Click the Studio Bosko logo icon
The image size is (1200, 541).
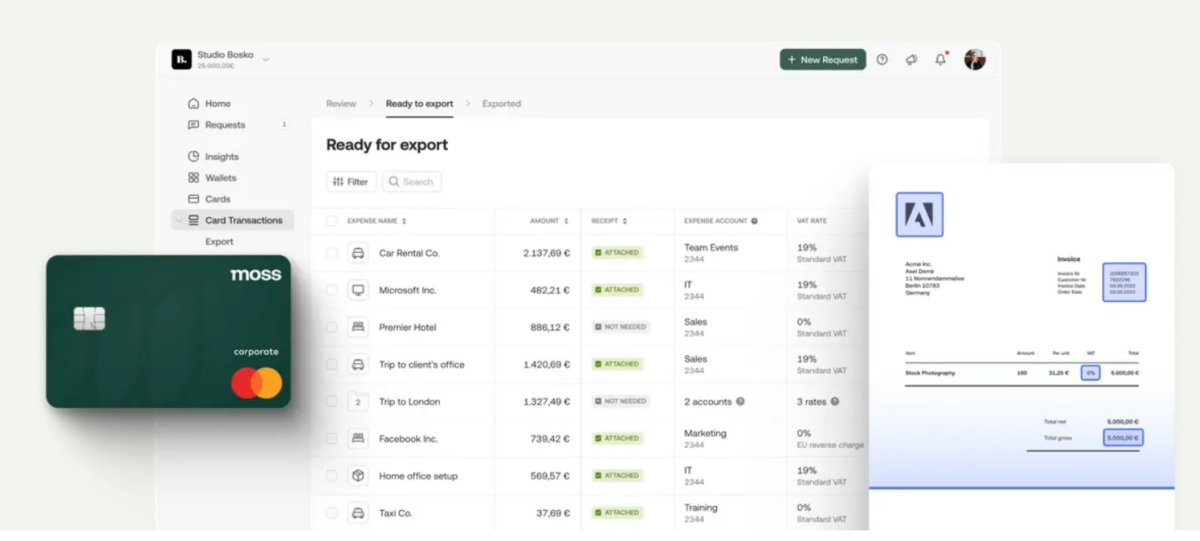(181, 60)
